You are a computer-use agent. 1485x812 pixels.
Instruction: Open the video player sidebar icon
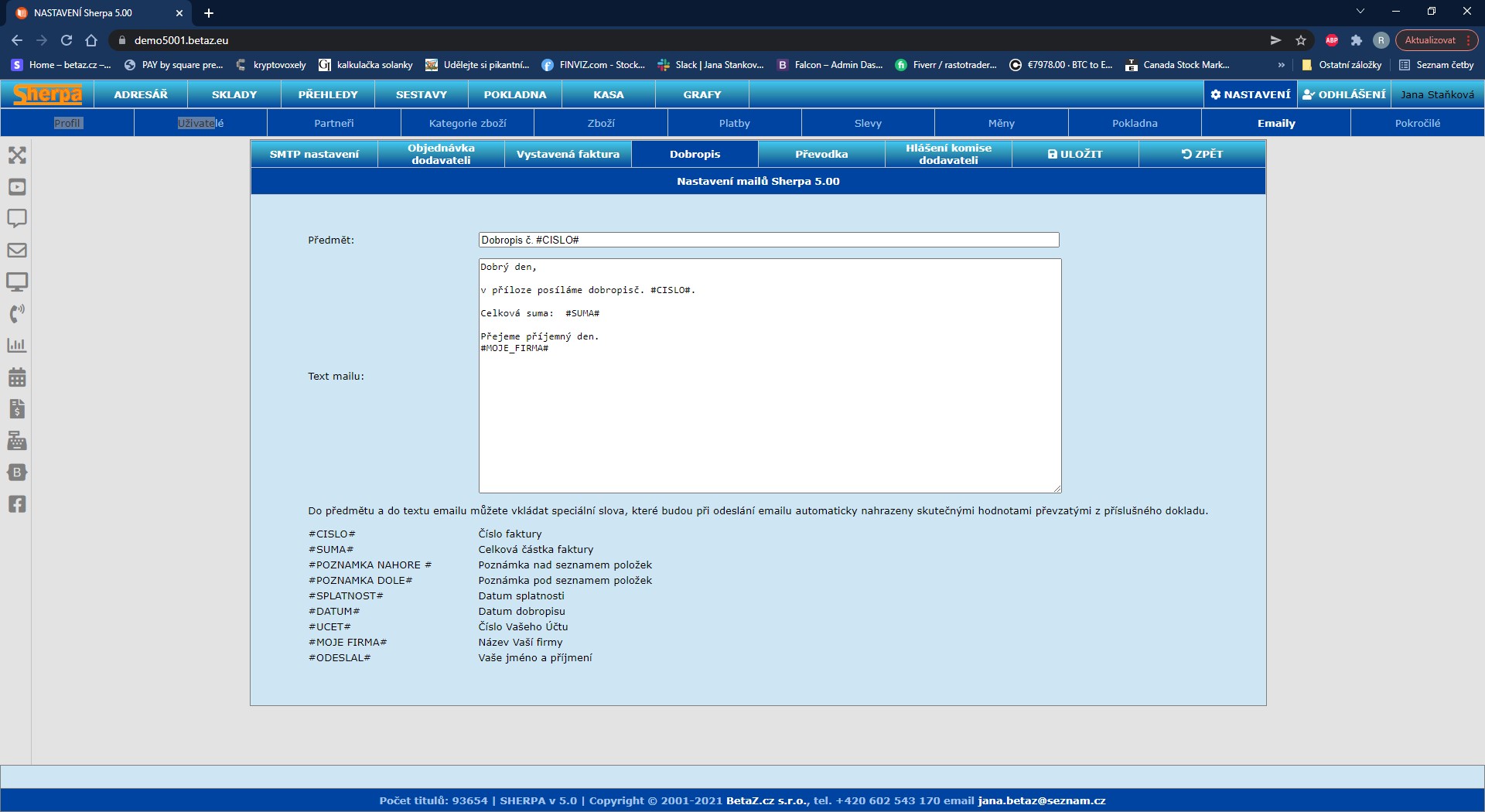tap(17, 187)
